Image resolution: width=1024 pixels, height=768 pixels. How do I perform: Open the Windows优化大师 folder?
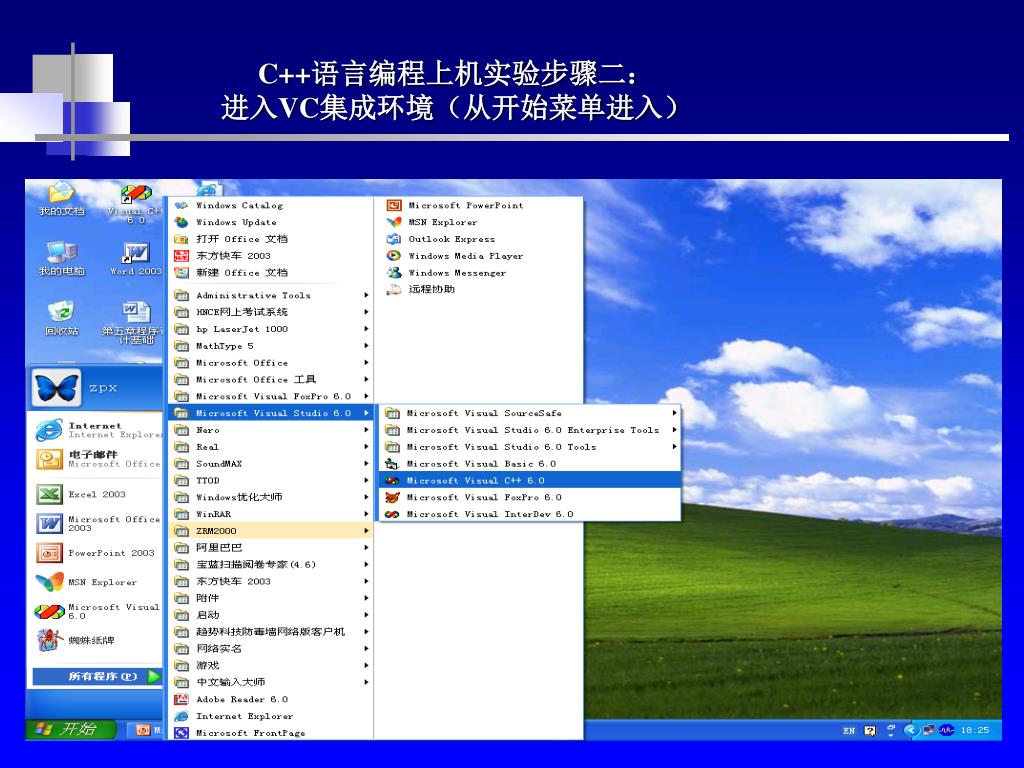click(271, 497)
